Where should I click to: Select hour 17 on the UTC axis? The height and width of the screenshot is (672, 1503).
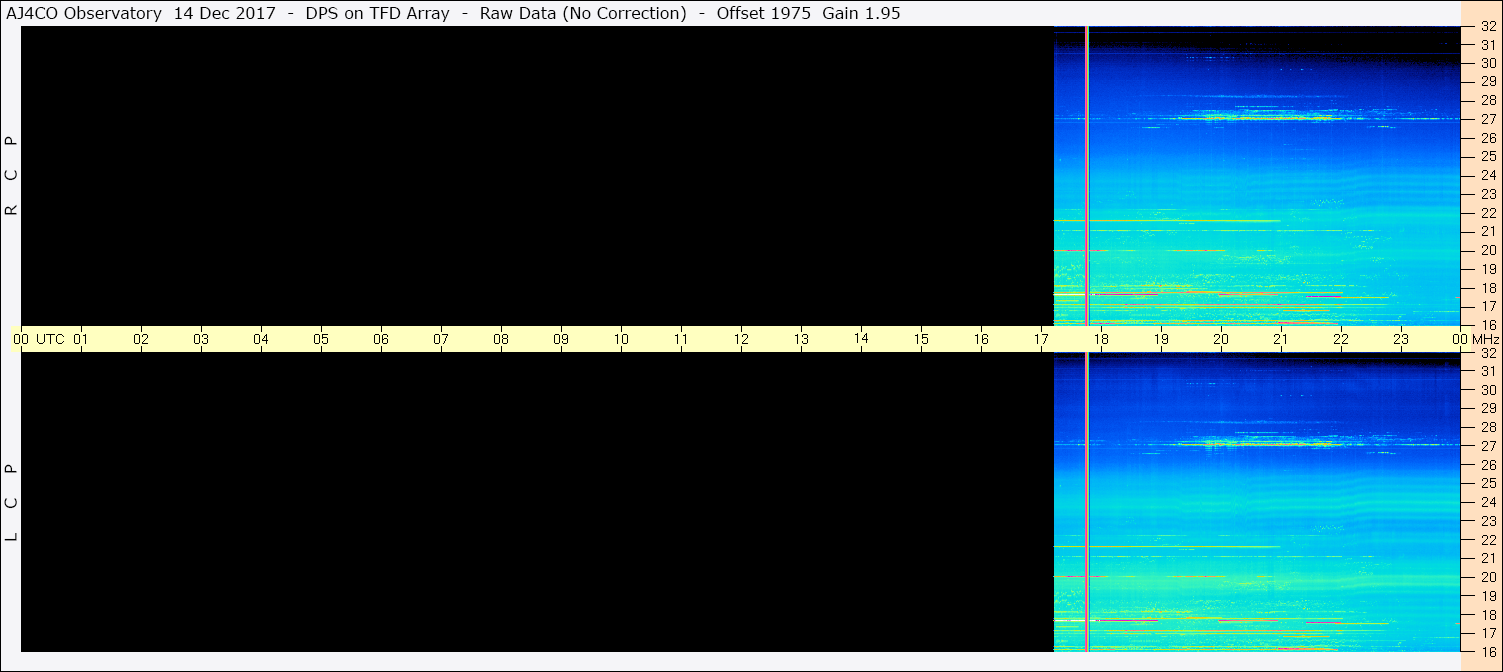coord(1041,339)
